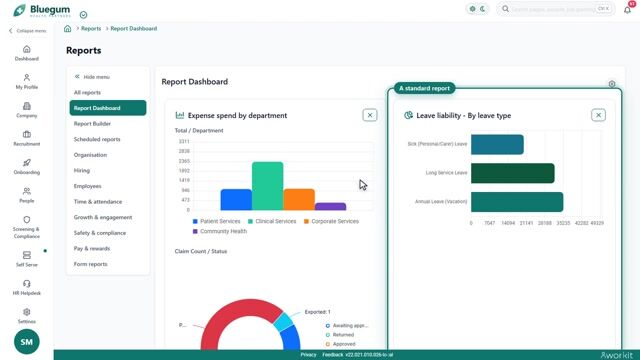Open the People section
Image resolution: width=640 pixels, height=360 pixels.
27,195
